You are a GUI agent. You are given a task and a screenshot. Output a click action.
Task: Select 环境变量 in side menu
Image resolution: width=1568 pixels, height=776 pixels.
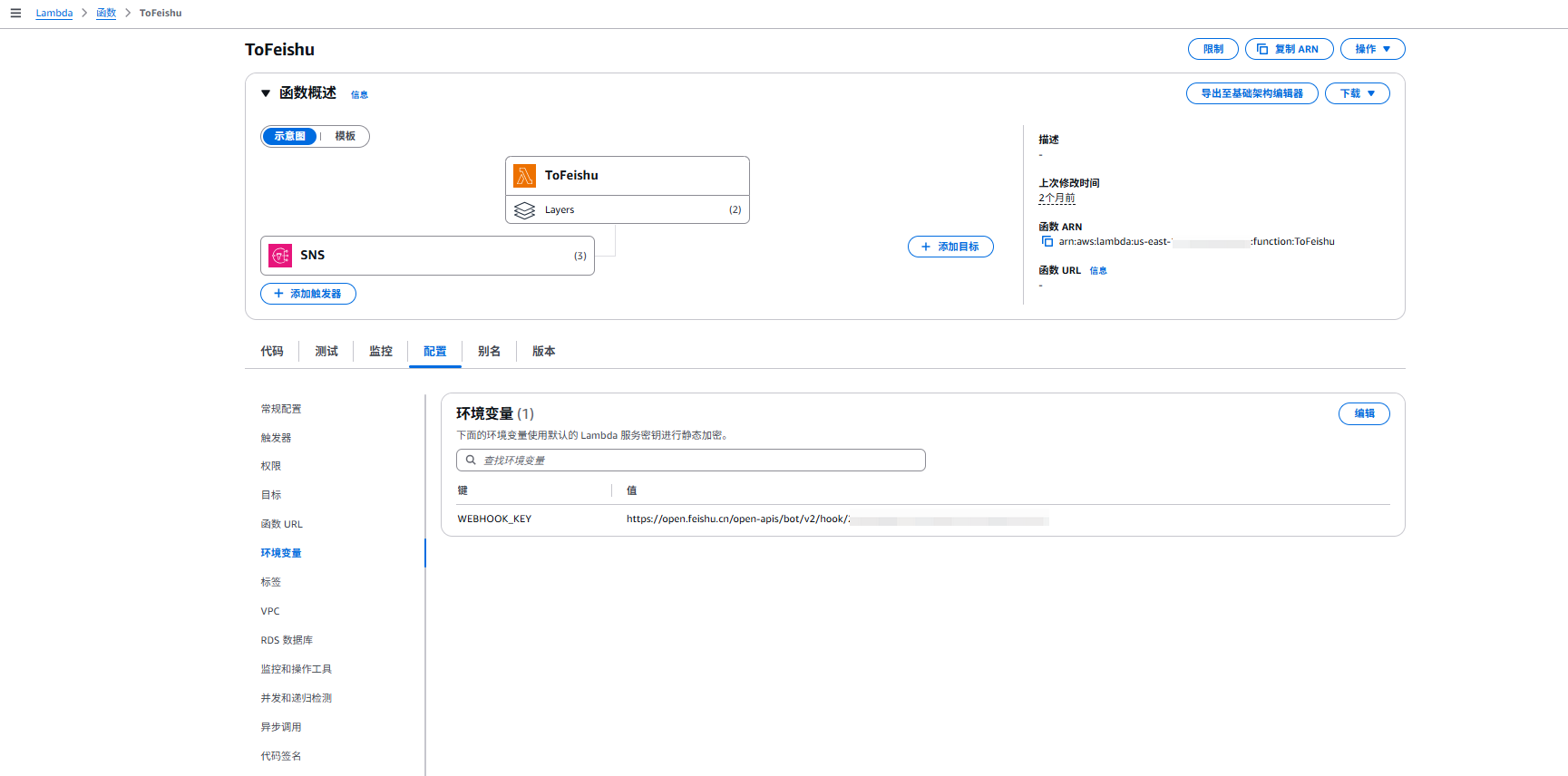coord(281,553)
